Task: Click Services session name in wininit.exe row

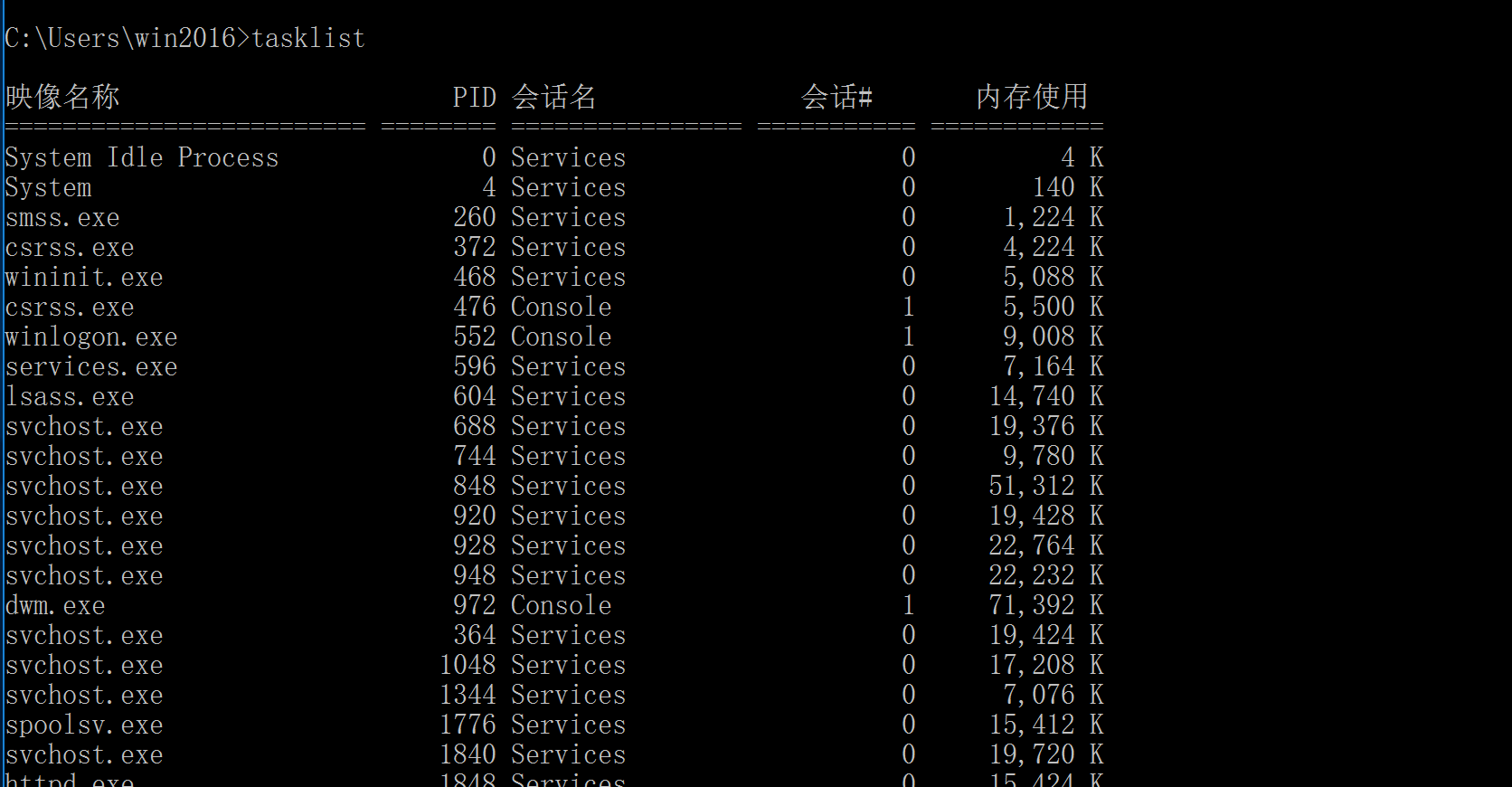Action: pos(569,277)
